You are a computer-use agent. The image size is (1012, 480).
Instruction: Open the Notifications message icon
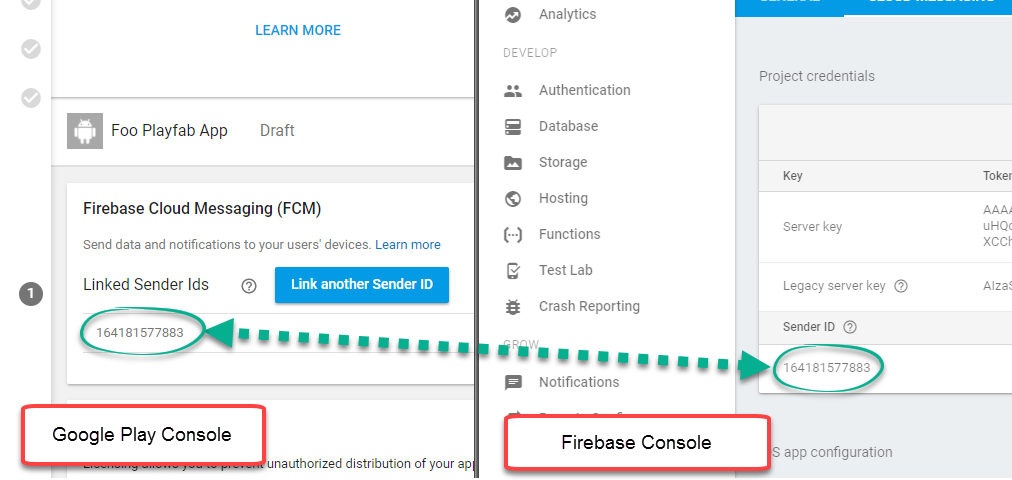[x=513, y=383]
